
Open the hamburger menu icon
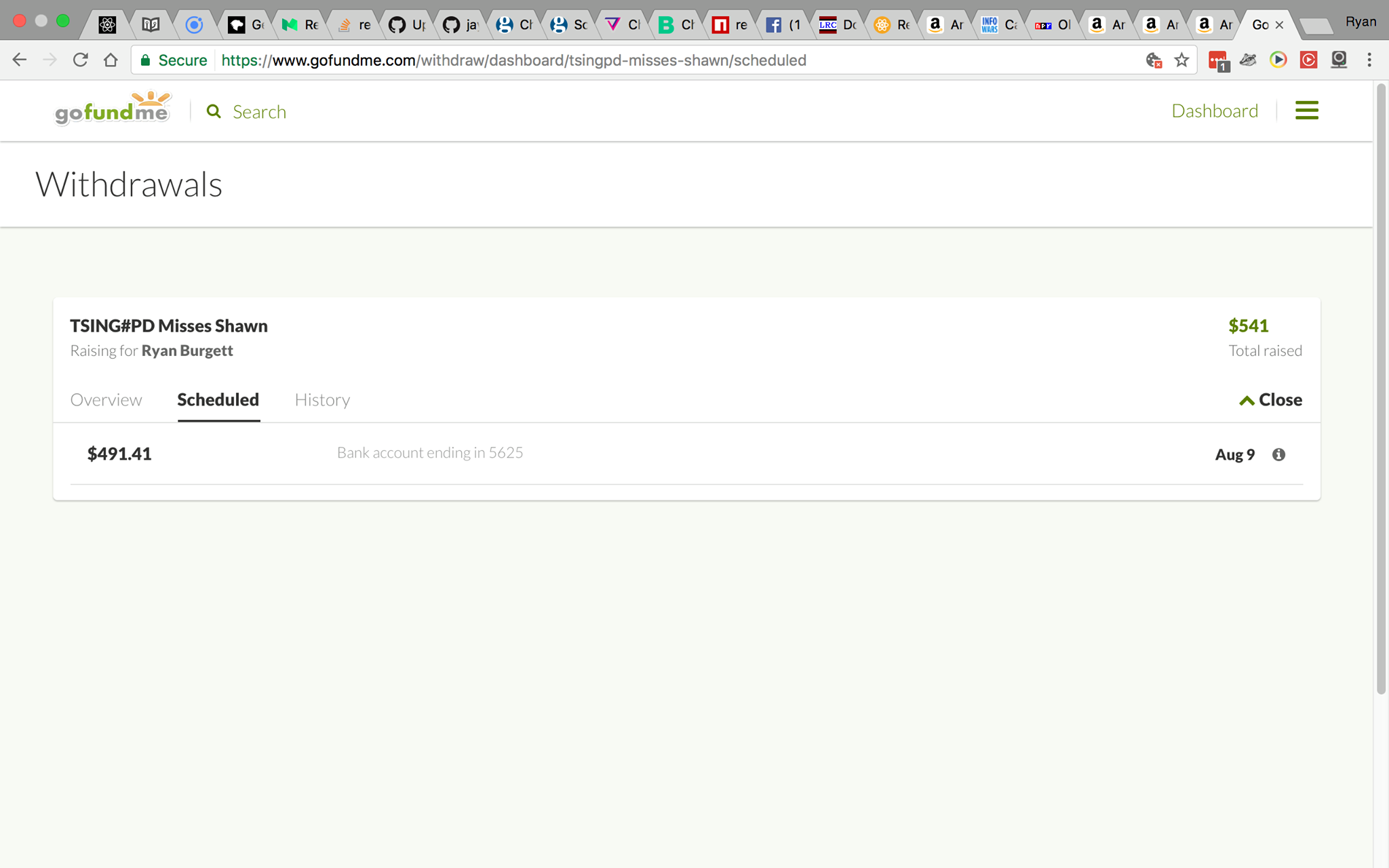[x=1306, y=111]
